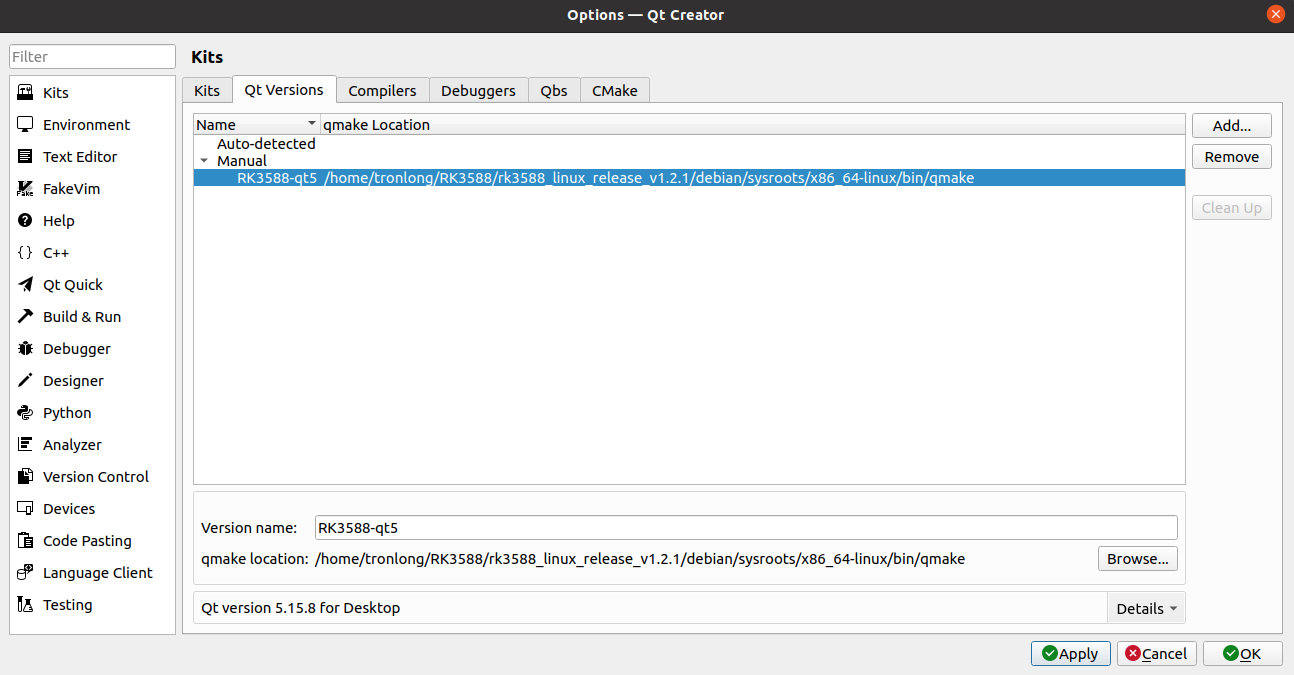Browse for qmake location

1138,558
